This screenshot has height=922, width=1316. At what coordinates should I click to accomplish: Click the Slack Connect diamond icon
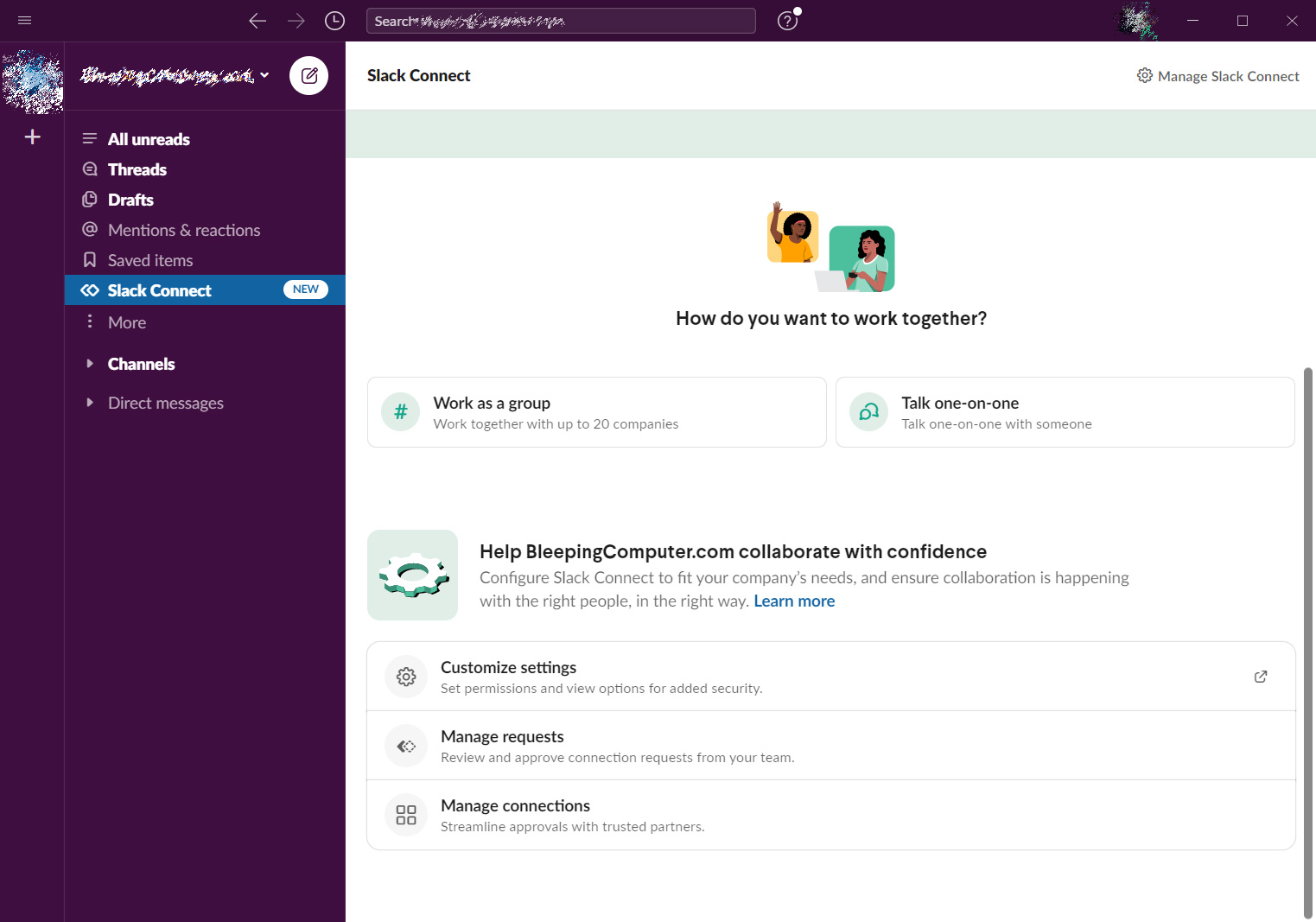(90, 290)
